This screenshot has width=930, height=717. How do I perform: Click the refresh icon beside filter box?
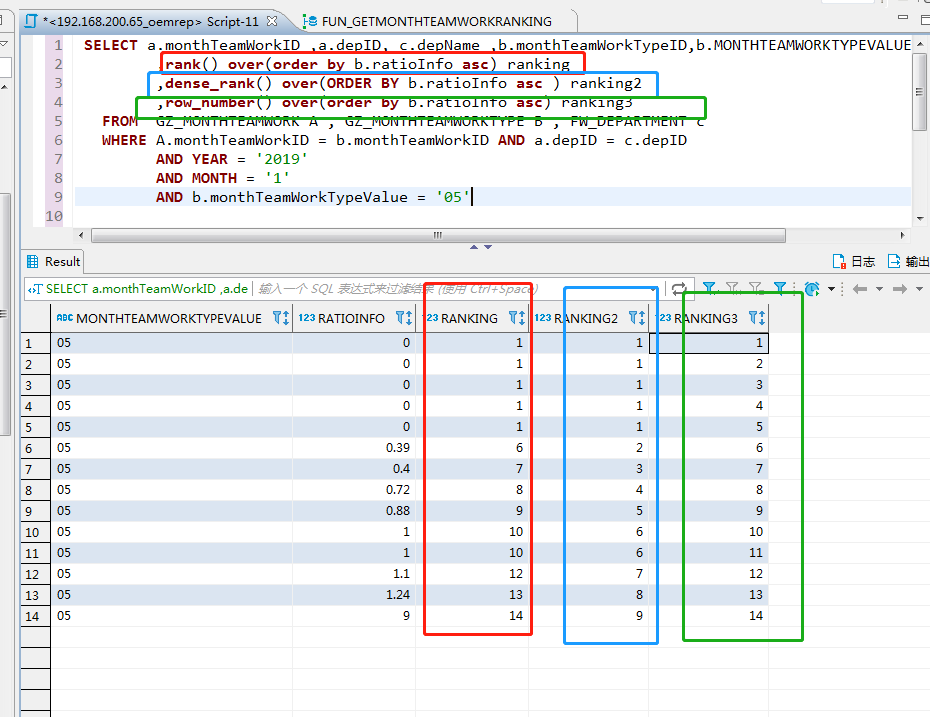(679, 288)
